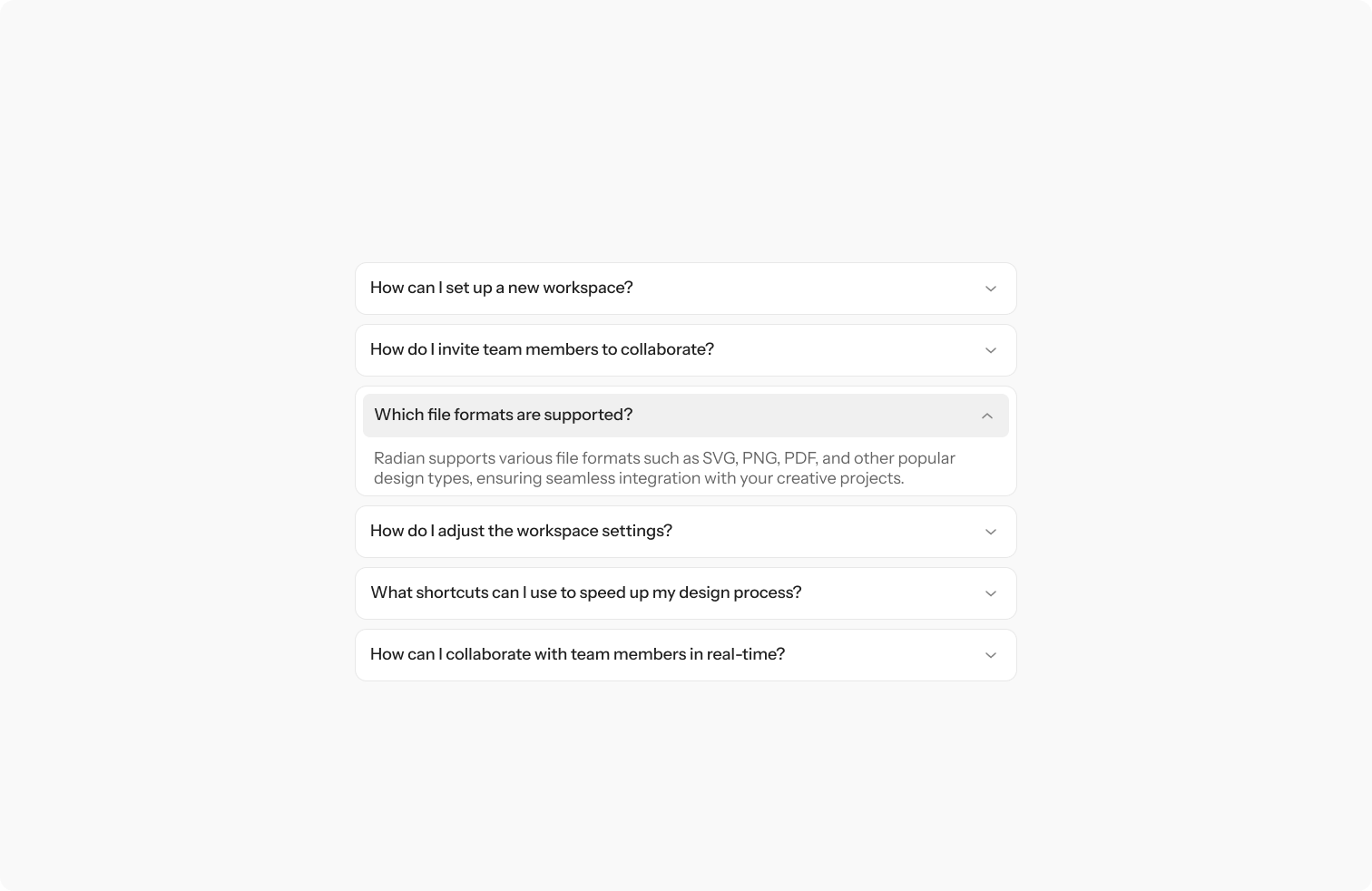Collapse the "Which file formats are supported?" question text

click(x=504, y=415)
